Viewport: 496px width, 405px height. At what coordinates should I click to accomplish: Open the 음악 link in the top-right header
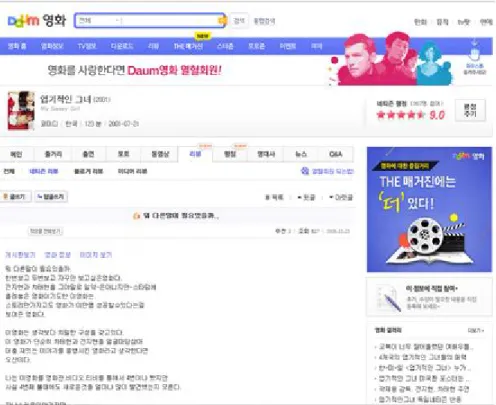(442, 22)
